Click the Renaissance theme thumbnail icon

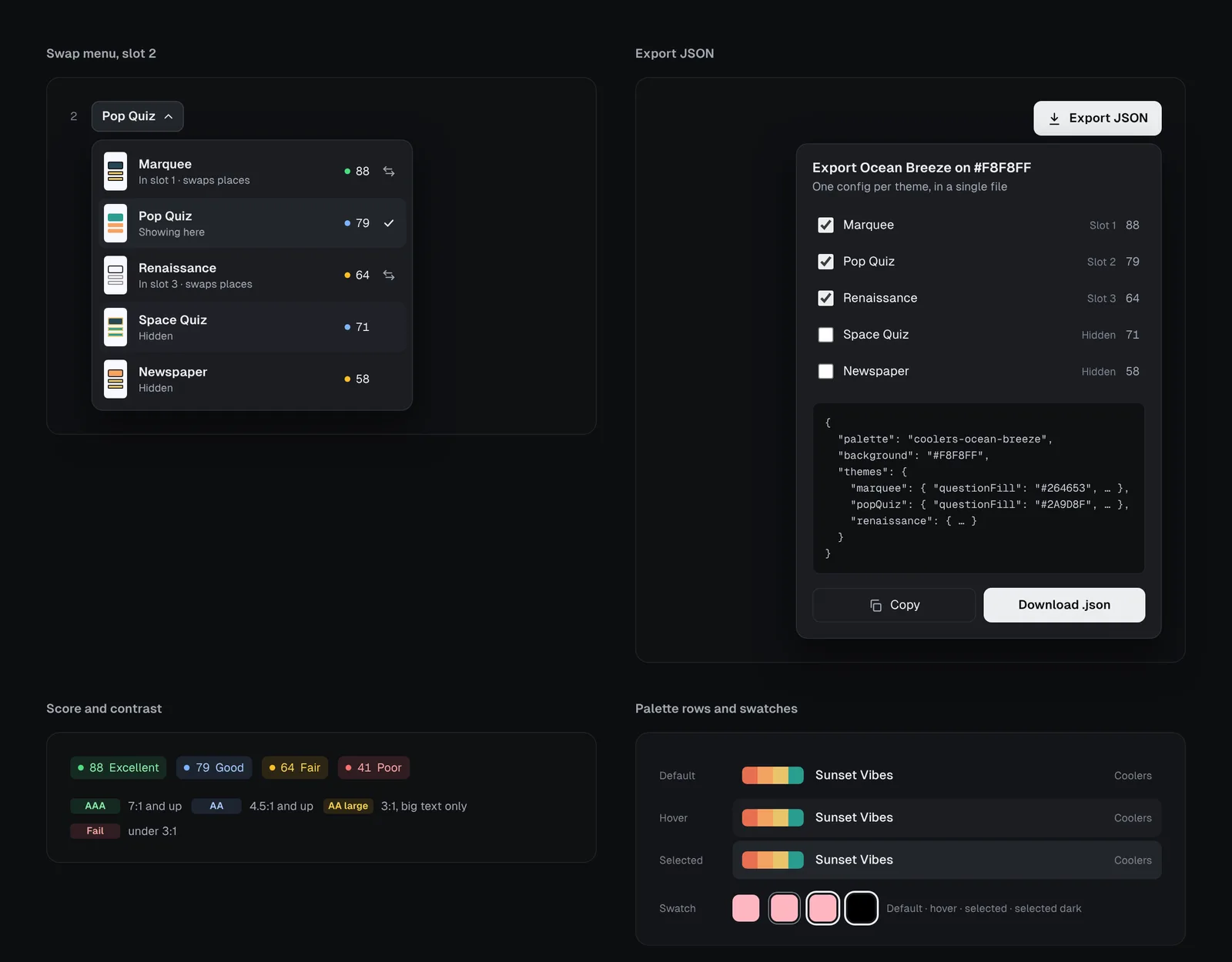pyautogui.click(x=115, y=275)
